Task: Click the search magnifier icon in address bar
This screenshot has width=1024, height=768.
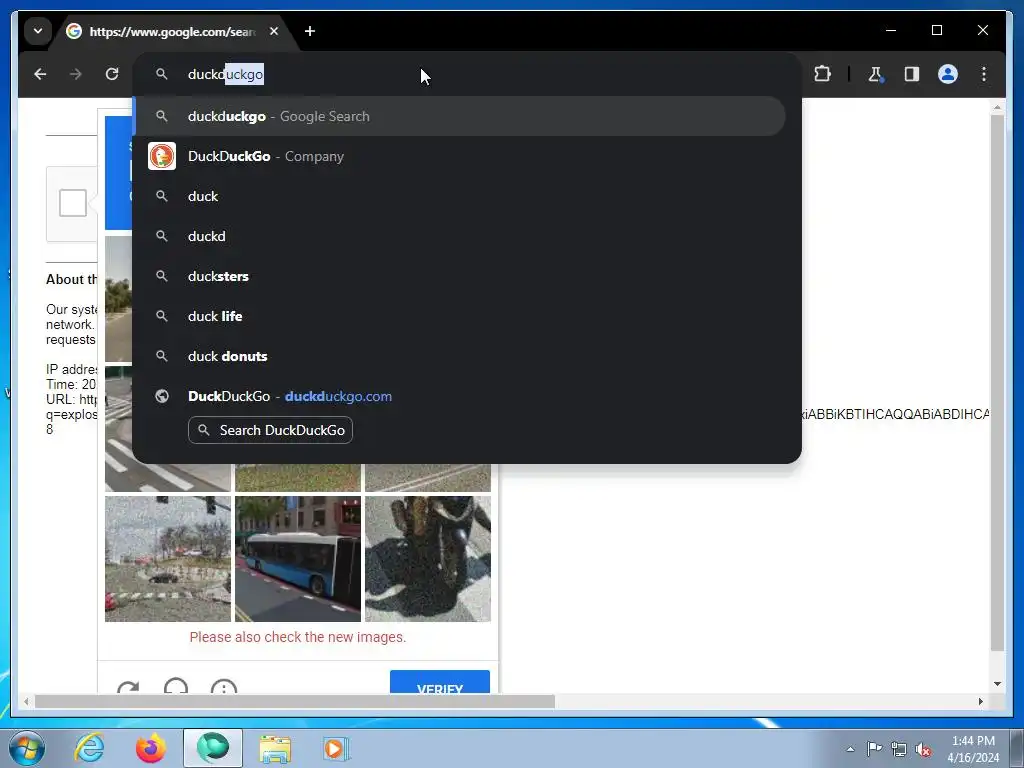Action: 162,74
